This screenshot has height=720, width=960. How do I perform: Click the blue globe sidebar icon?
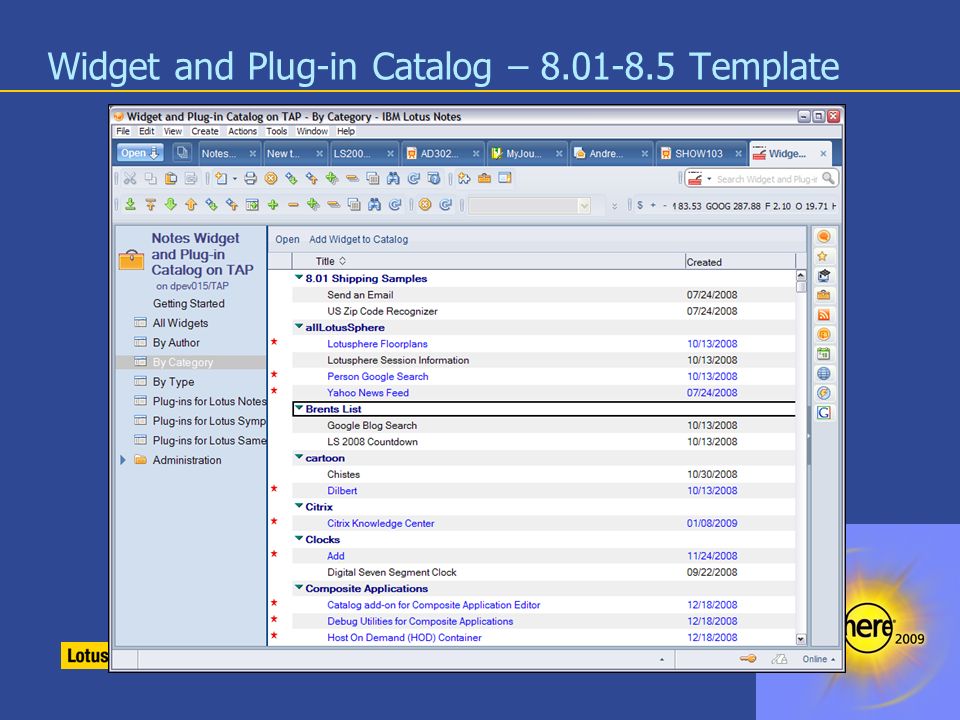[x=823, y=373]
